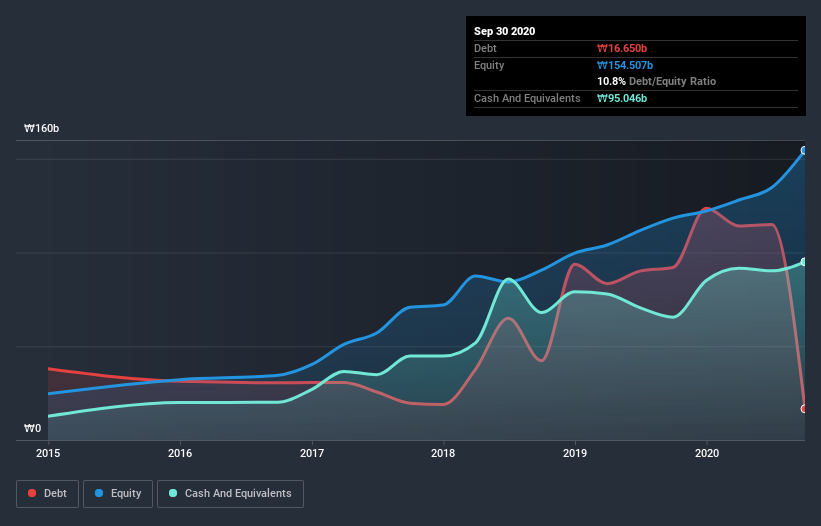Click the red Debt legend dot
This screenshot has height=526, width=821.
(x=32, y=493)
